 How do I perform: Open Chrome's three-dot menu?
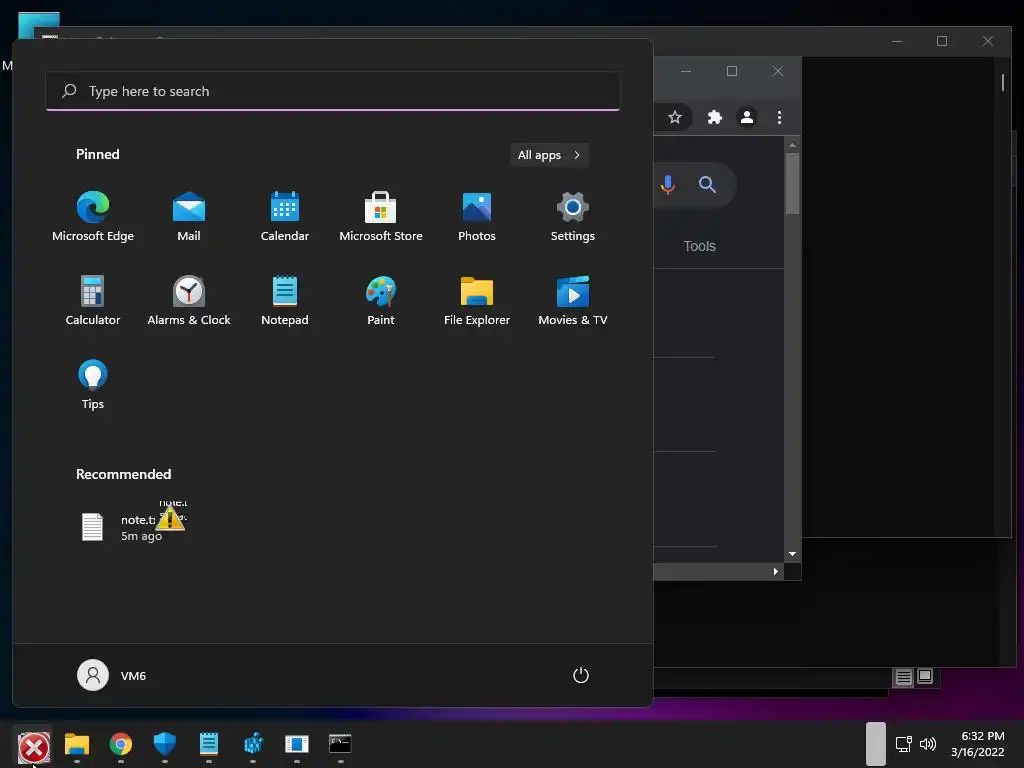(779, 117)
